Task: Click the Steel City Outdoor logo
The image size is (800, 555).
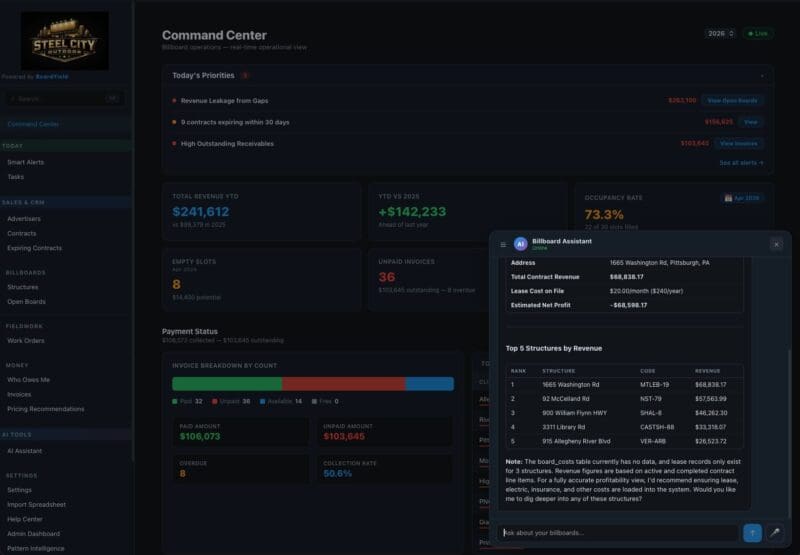Action: [x=65, y=40]
